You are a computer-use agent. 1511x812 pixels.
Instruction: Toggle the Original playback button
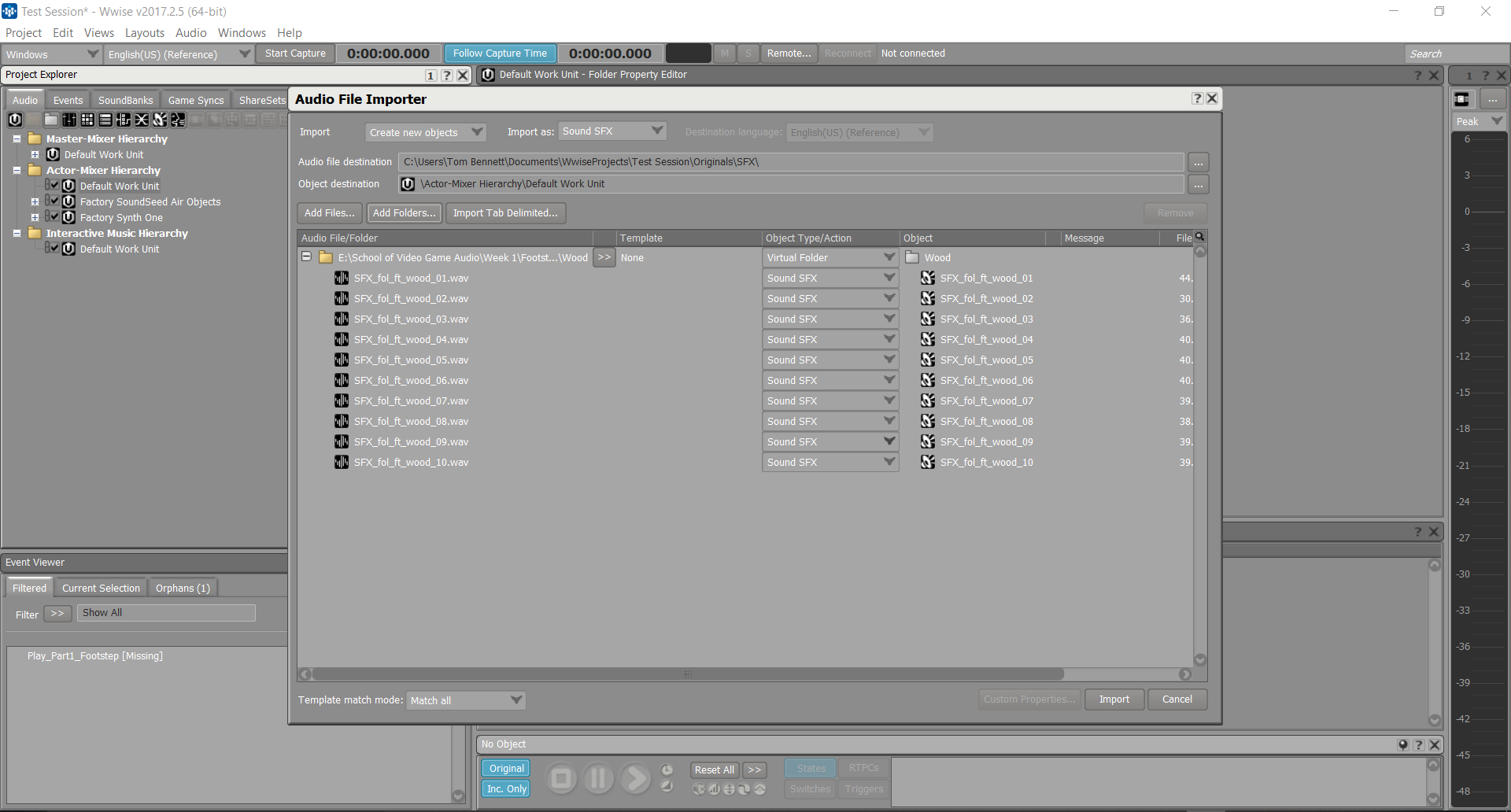tap(506, 769)
